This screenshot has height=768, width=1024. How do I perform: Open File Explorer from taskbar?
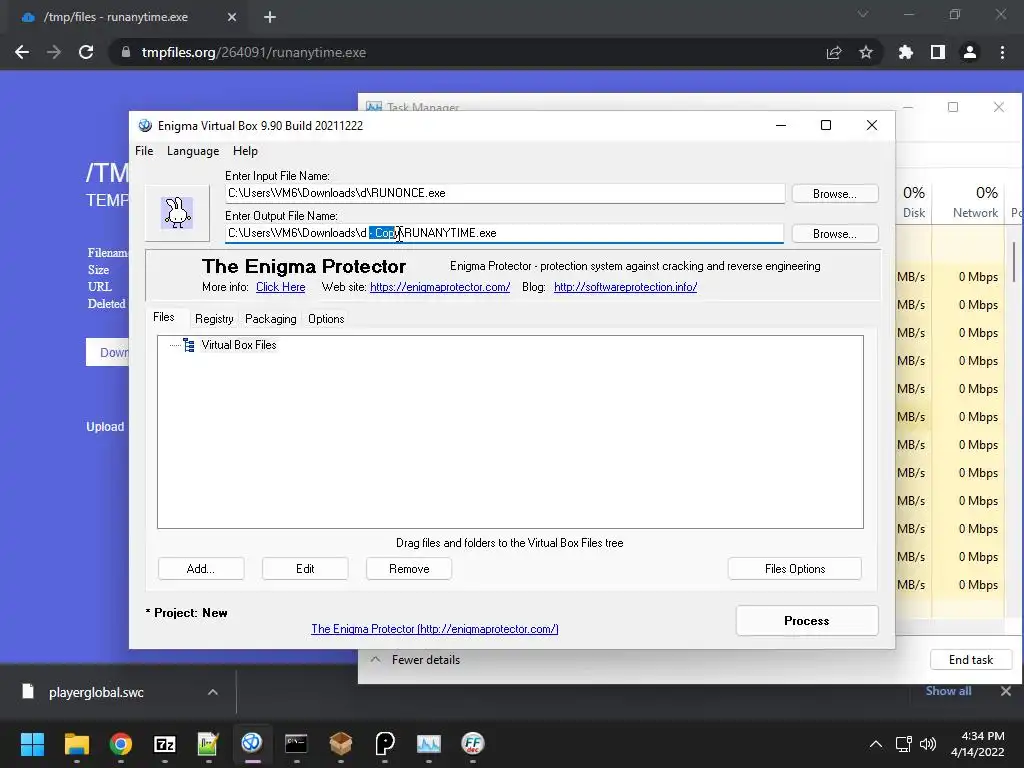pos(76,743)
